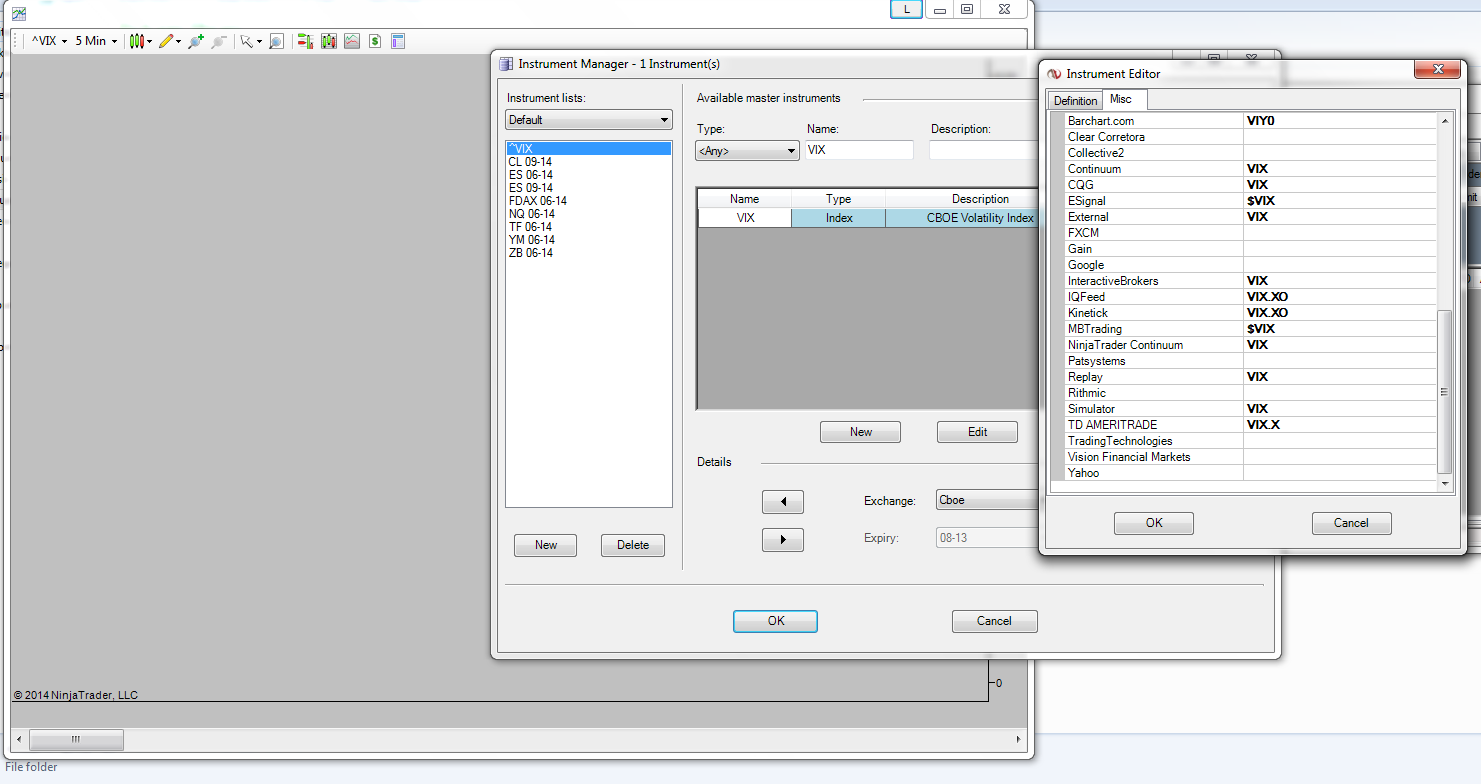Viewport: 1481px width, 784px height.
Task: Switch to the Definition tab
Action: pyautogui.click(x=1075, y=101)
